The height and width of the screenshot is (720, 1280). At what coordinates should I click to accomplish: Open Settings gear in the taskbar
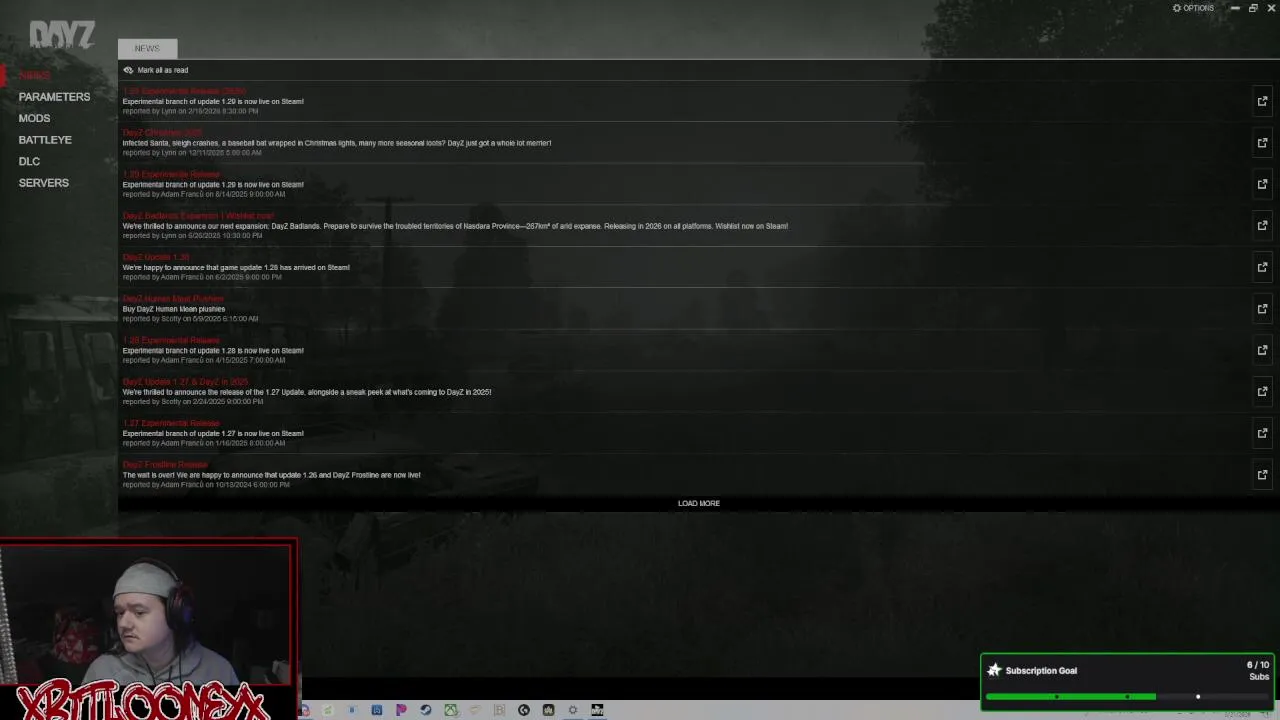(x=573, y=710)
